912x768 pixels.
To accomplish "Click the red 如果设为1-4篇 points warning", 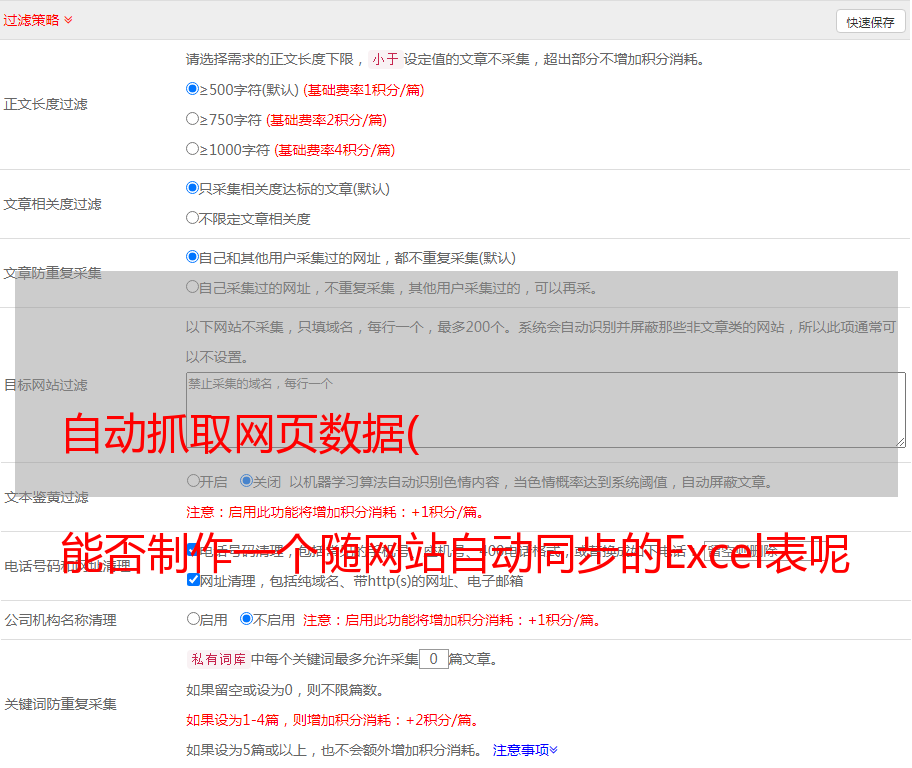I will pos(333,720).
